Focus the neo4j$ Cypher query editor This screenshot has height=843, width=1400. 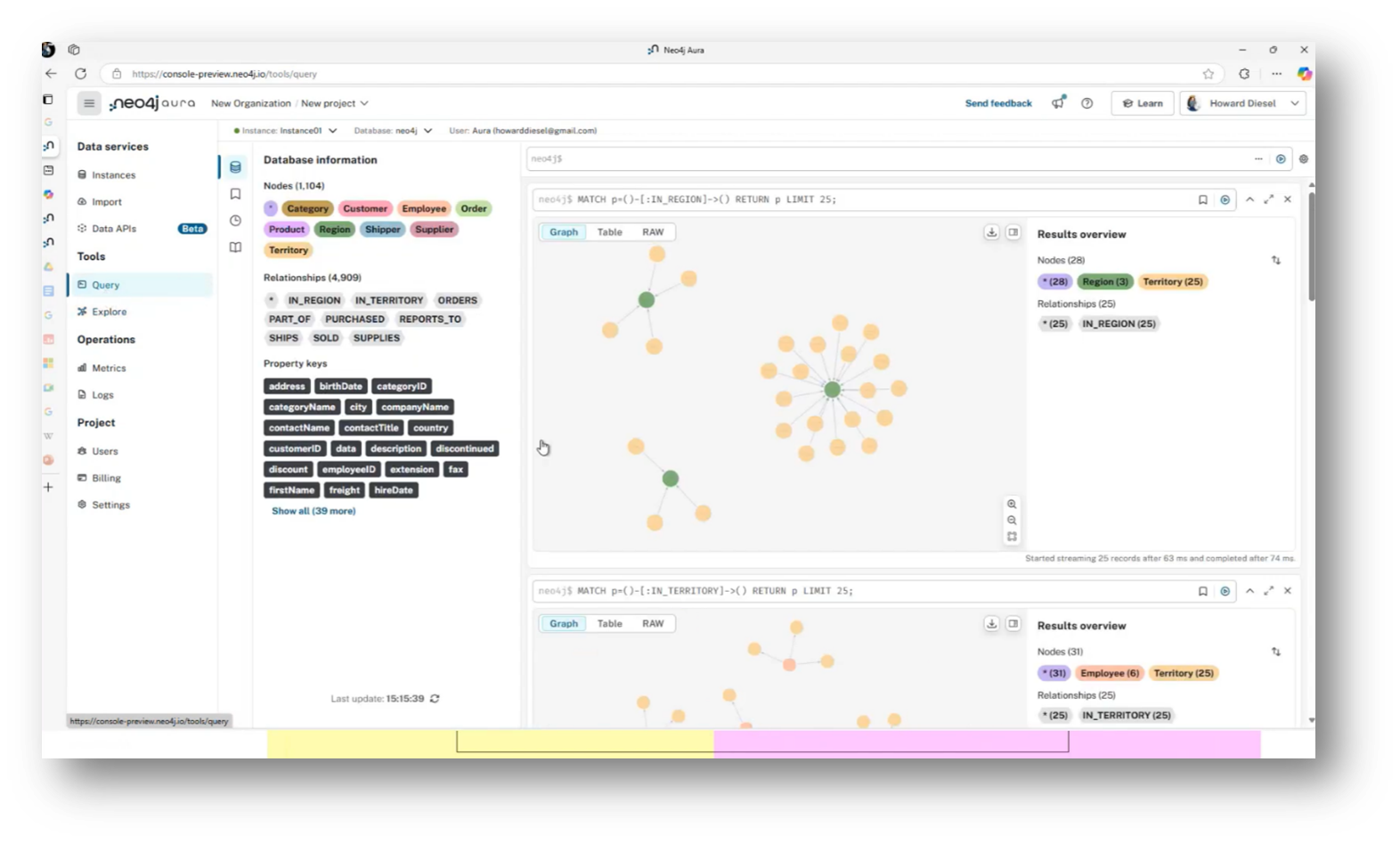coord(891,159)
